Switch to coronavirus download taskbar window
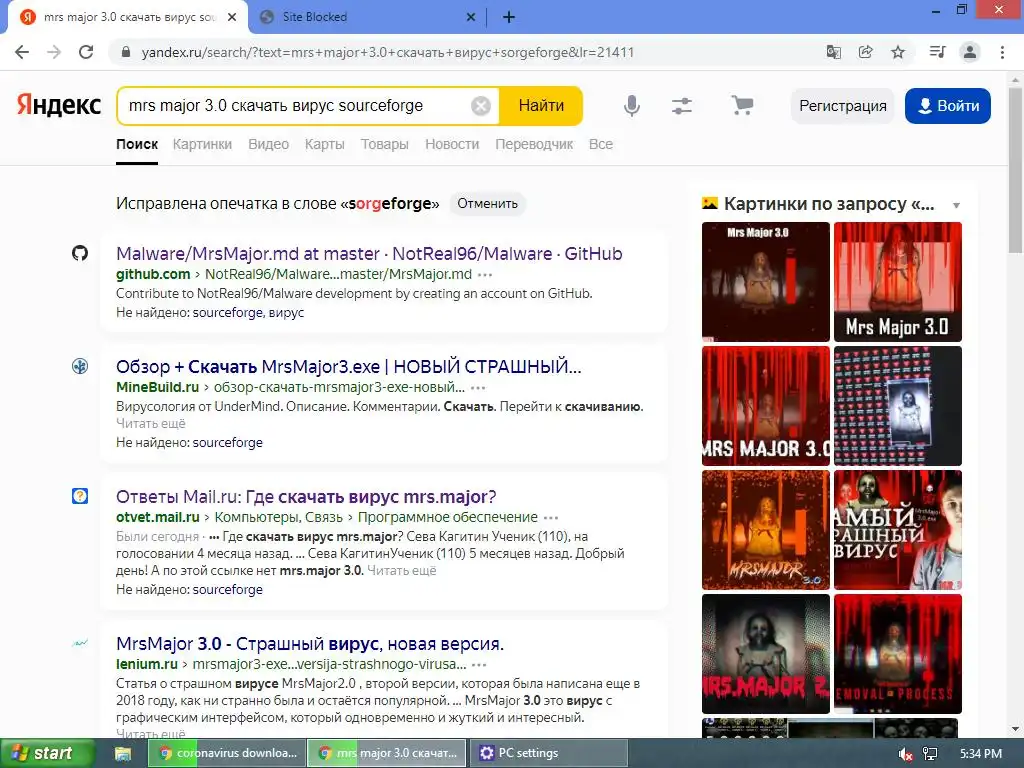Image resolution: width=1024 pixels, height=768 pixels. pos(227,754)
